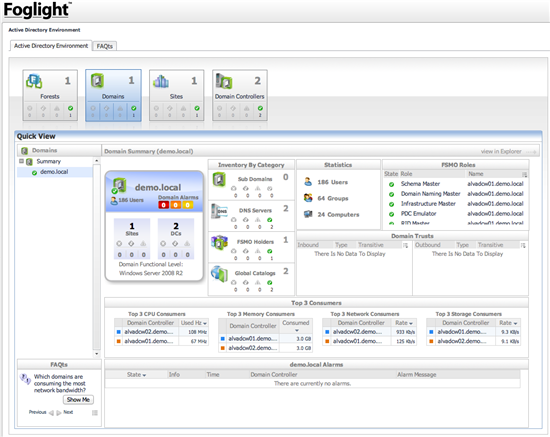The height and width of the screenshot is (437, 550).
Task: Click the 64 Groups statistic
Action: click(x=333, y=198)
